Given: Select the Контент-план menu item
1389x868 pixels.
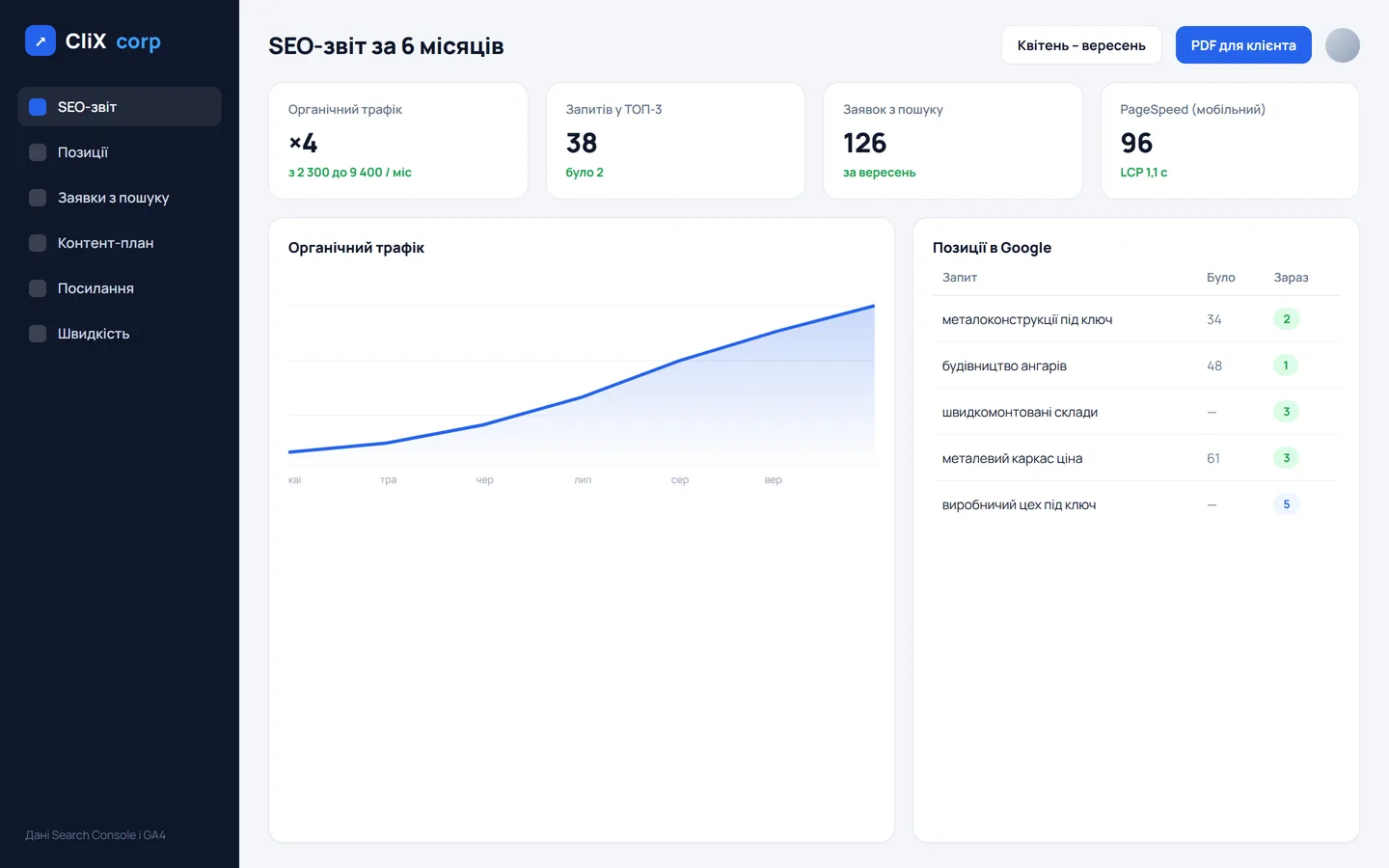Looking at the screenshot, I should pos(120,243).
